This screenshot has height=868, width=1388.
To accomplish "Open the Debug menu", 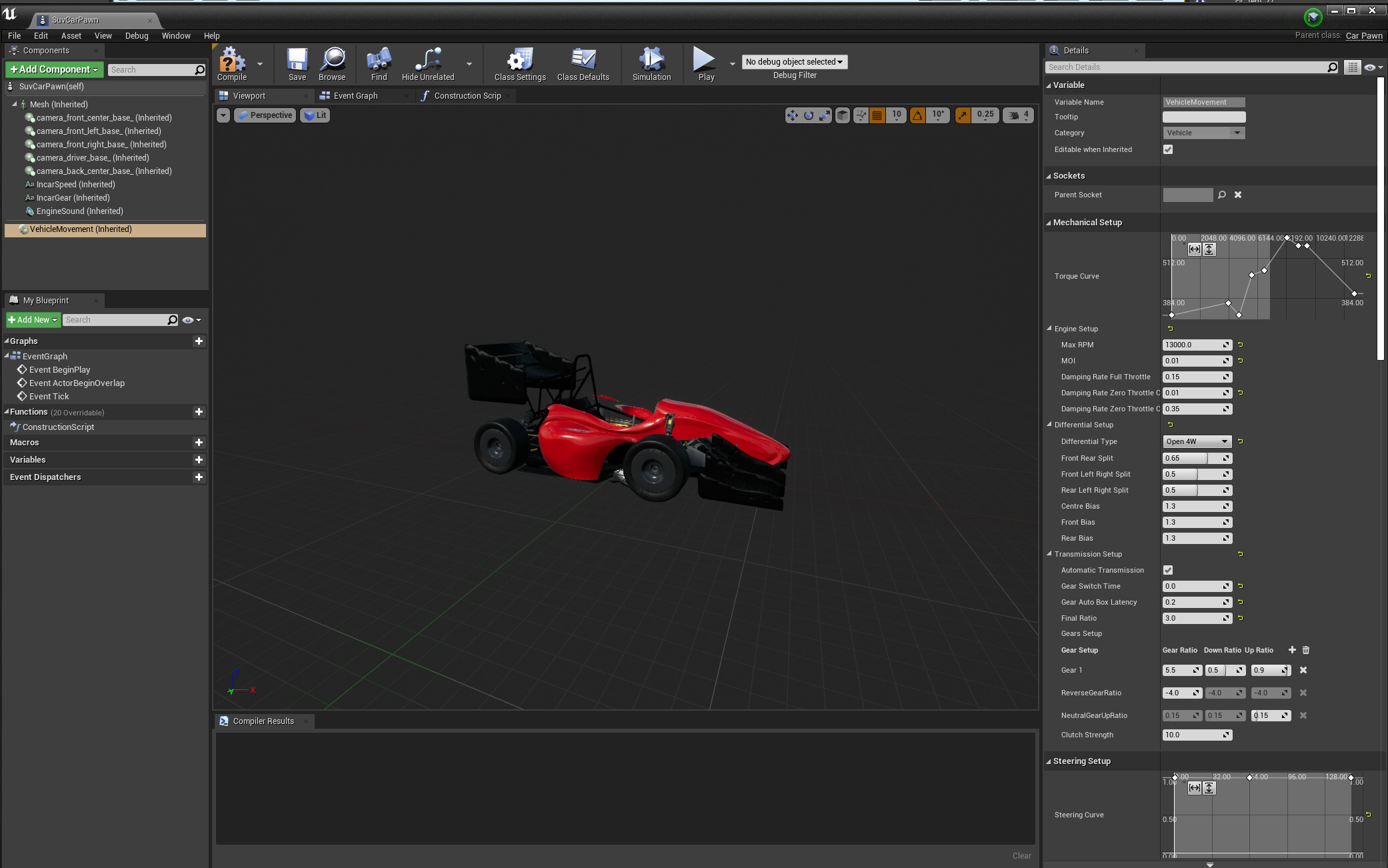I will tap(137, 36).
